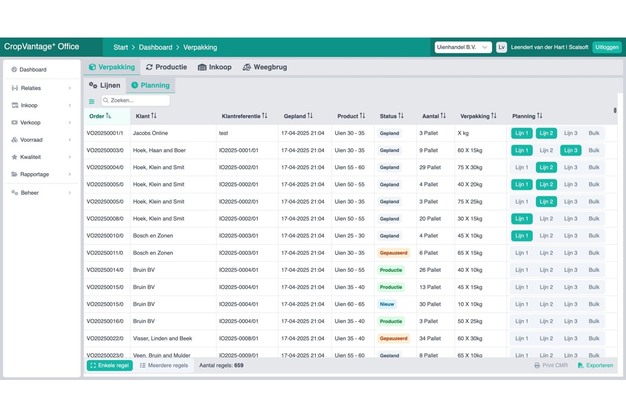Screen dimensions: 626x417
Task: Toggle Lijn 3 for order VO20250003/0
Action: click(570, 150)
